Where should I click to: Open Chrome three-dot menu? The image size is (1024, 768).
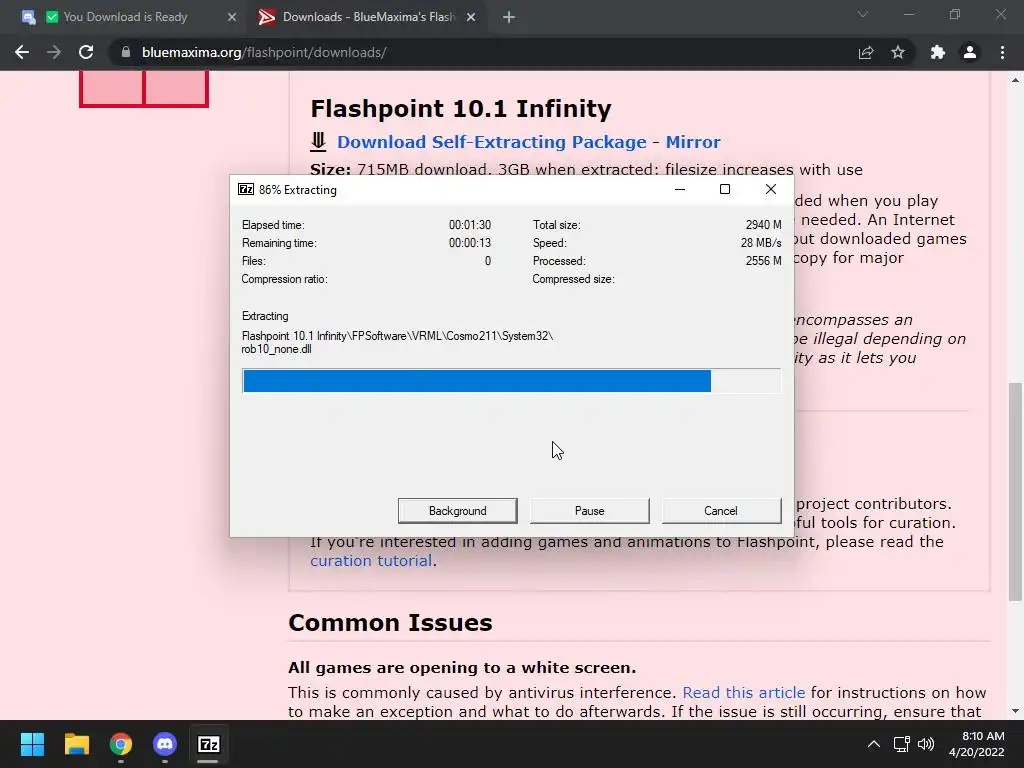point(1002,52)
